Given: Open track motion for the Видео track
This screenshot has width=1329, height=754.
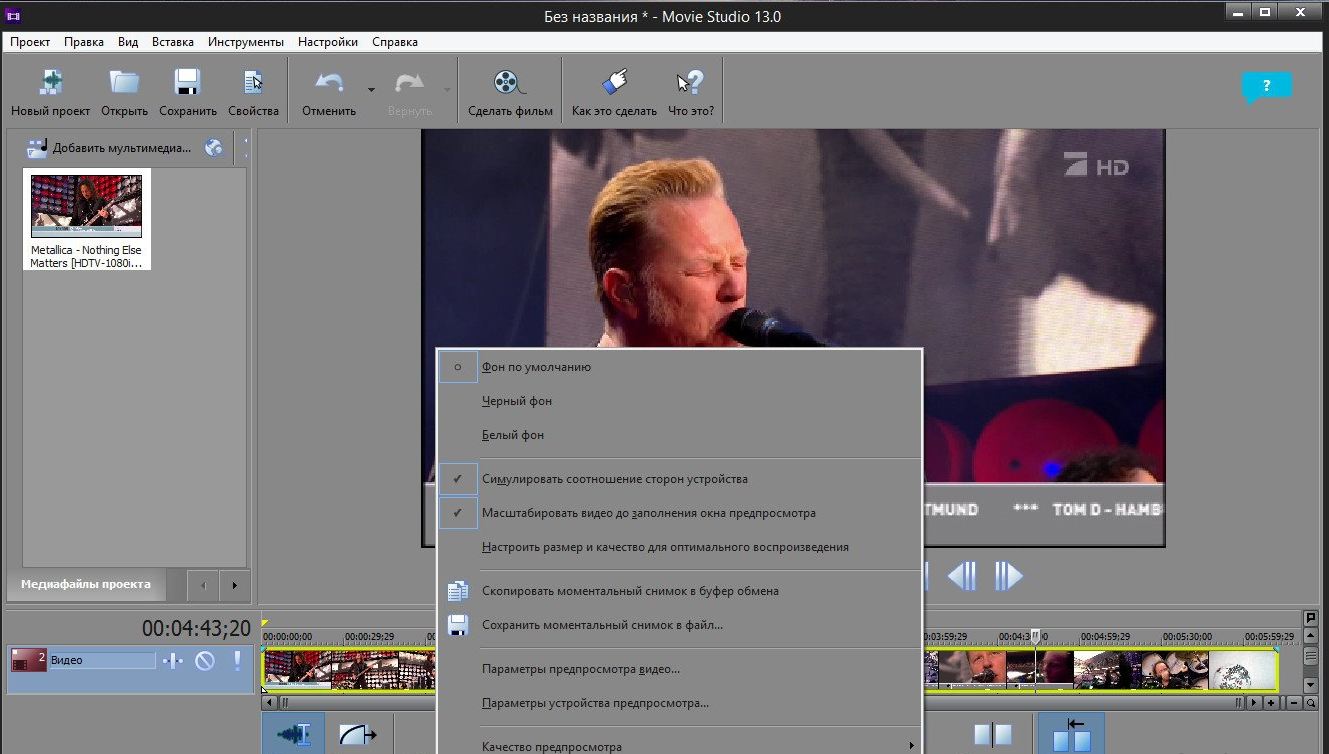Looking at the screenshot, I should [x=173, y=660].
